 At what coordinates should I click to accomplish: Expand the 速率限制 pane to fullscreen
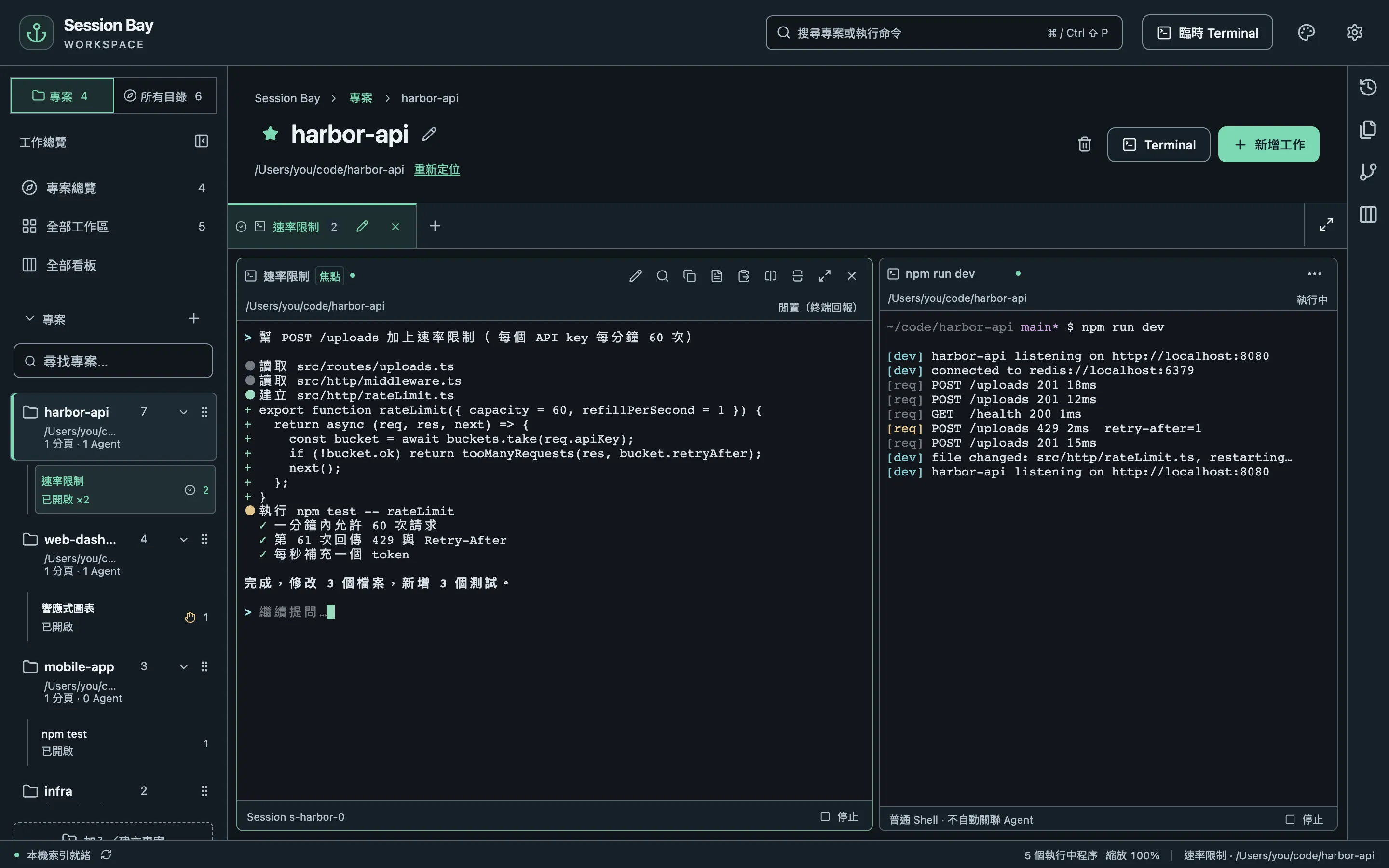coord(824,276)
